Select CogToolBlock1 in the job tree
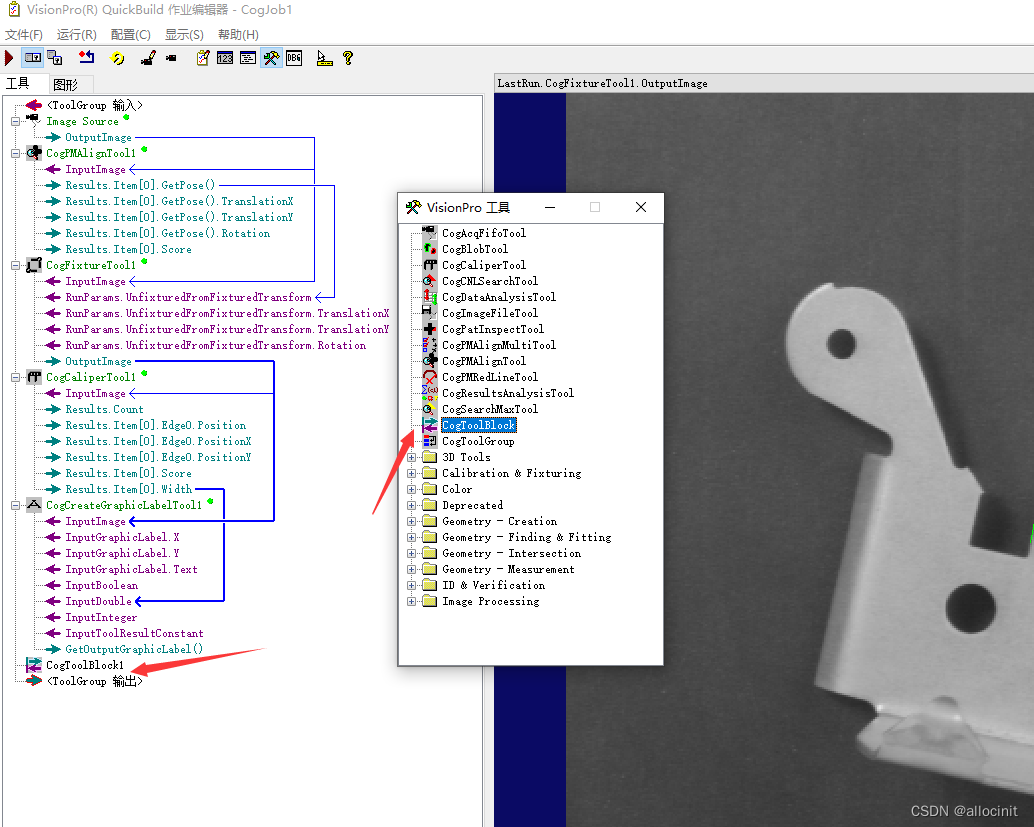This screenshot has width=1034, height=827. pyautogui.click(x=85, y=665)
